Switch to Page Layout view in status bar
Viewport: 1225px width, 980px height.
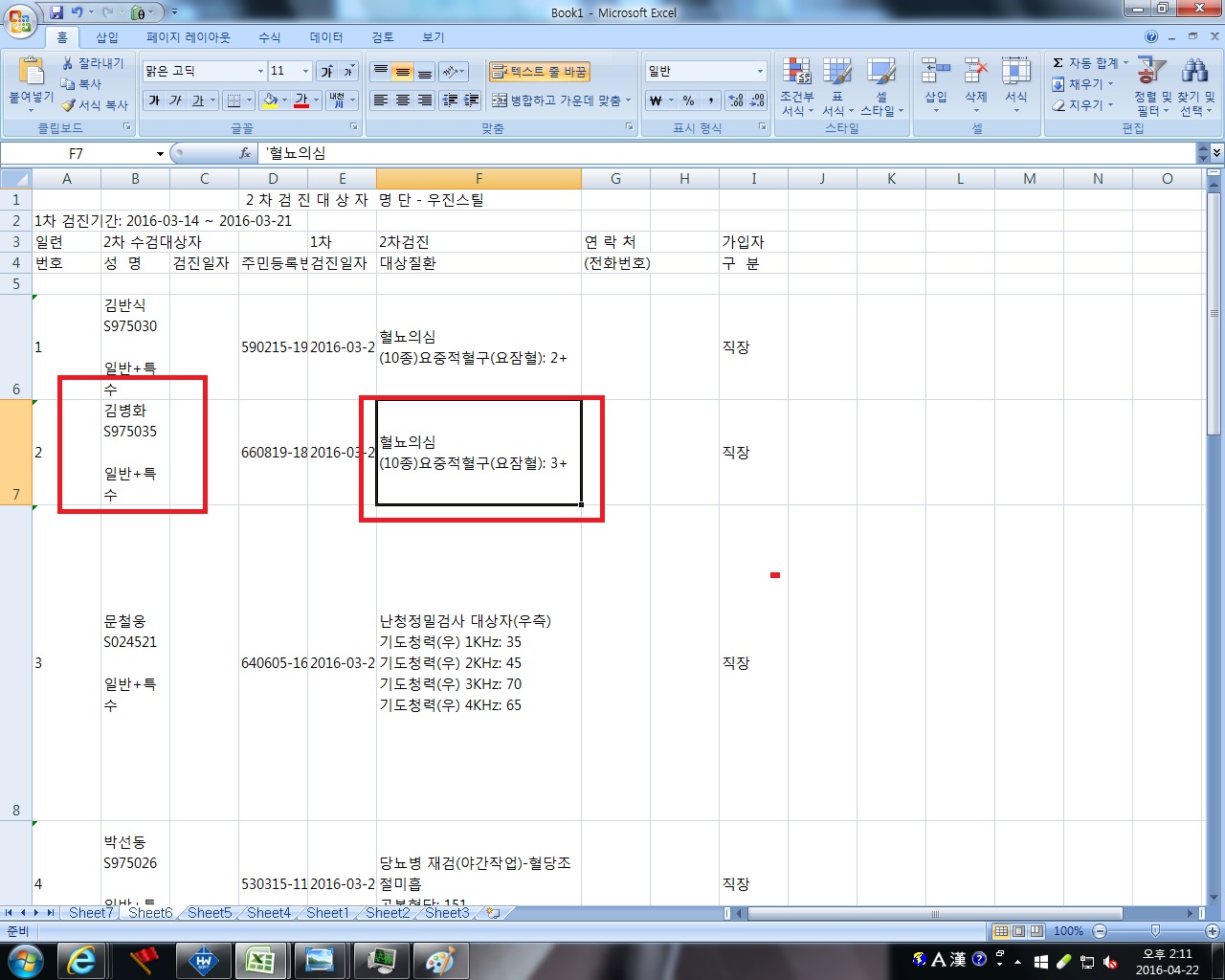click(1018, 931)
